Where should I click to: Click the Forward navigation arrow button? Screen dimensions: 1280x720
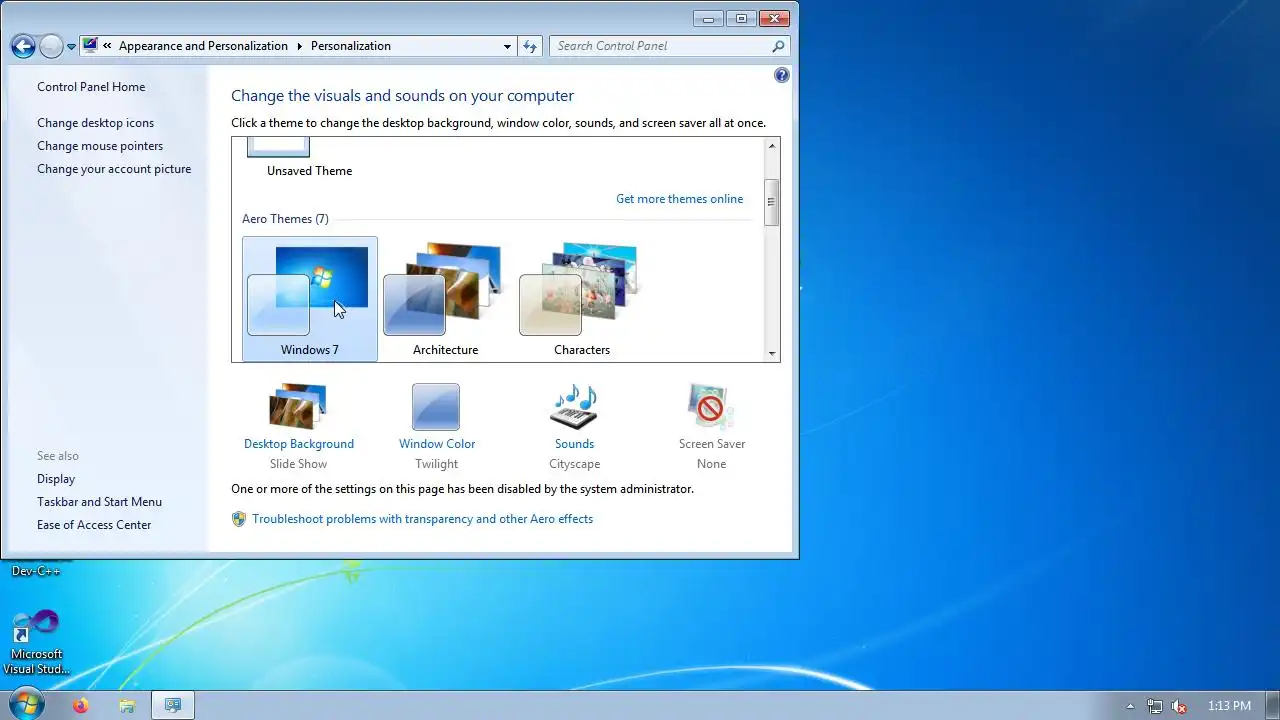51,46
